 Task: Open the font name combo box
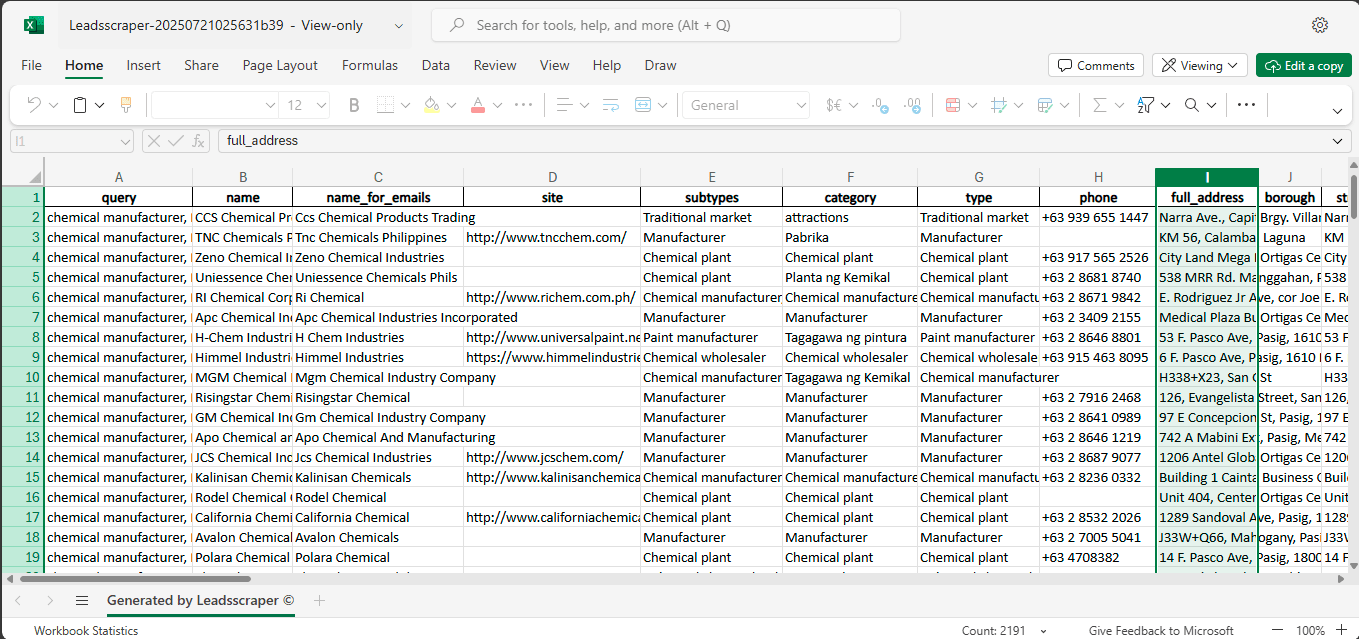coord(214,105)
